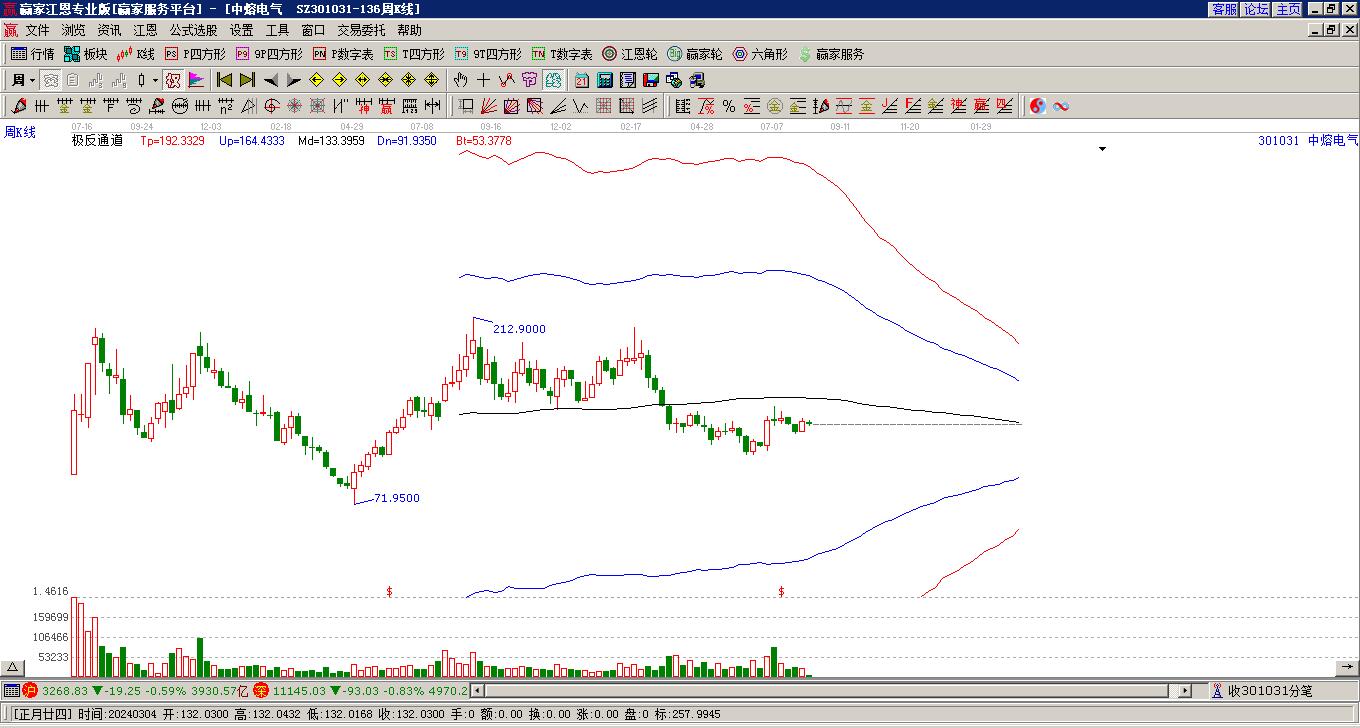This screenshot has height=728, width=1360.
Task: Click the 212.9000 high price label
Action: [519, 329]
